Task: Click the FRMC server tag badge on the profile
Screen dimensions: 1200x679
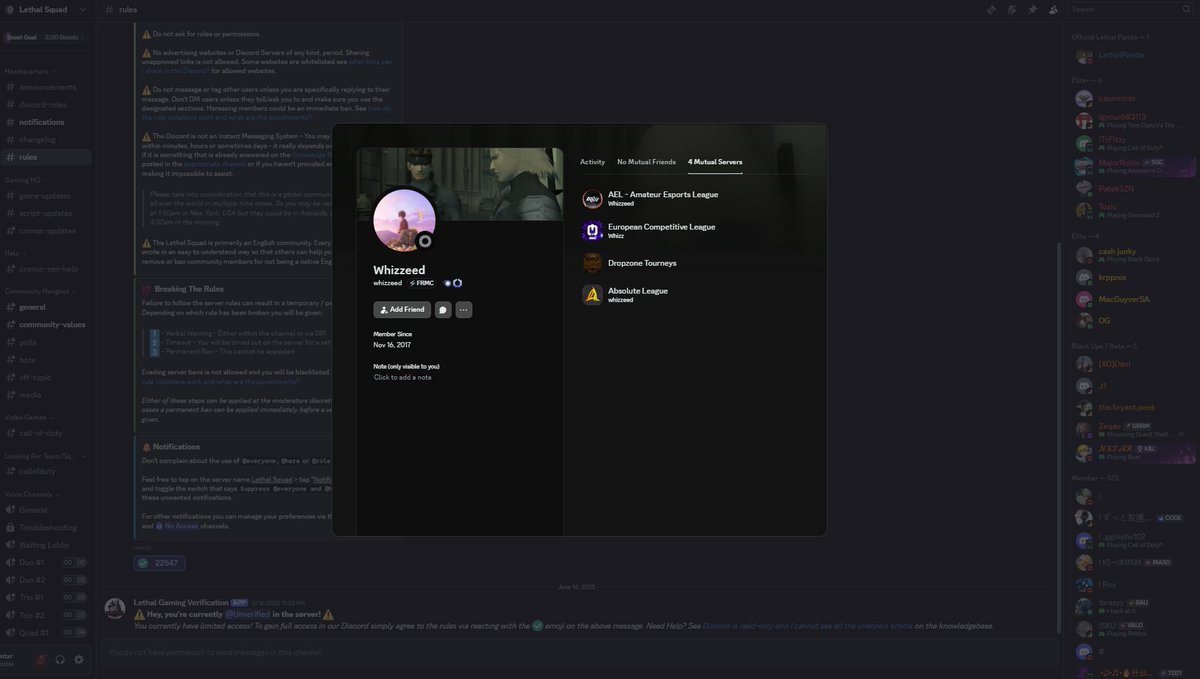Action: click(x=420, y=283)
